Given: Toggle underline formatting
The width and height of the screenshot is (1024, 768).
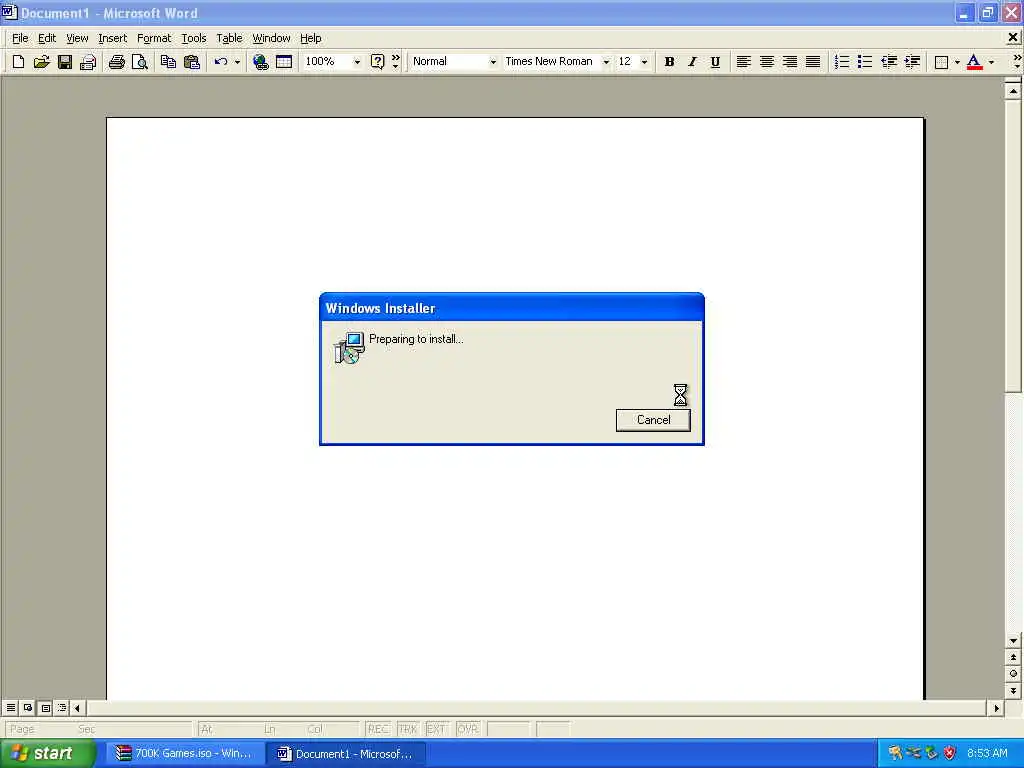Looking at the screenshot, I should 716,62.
